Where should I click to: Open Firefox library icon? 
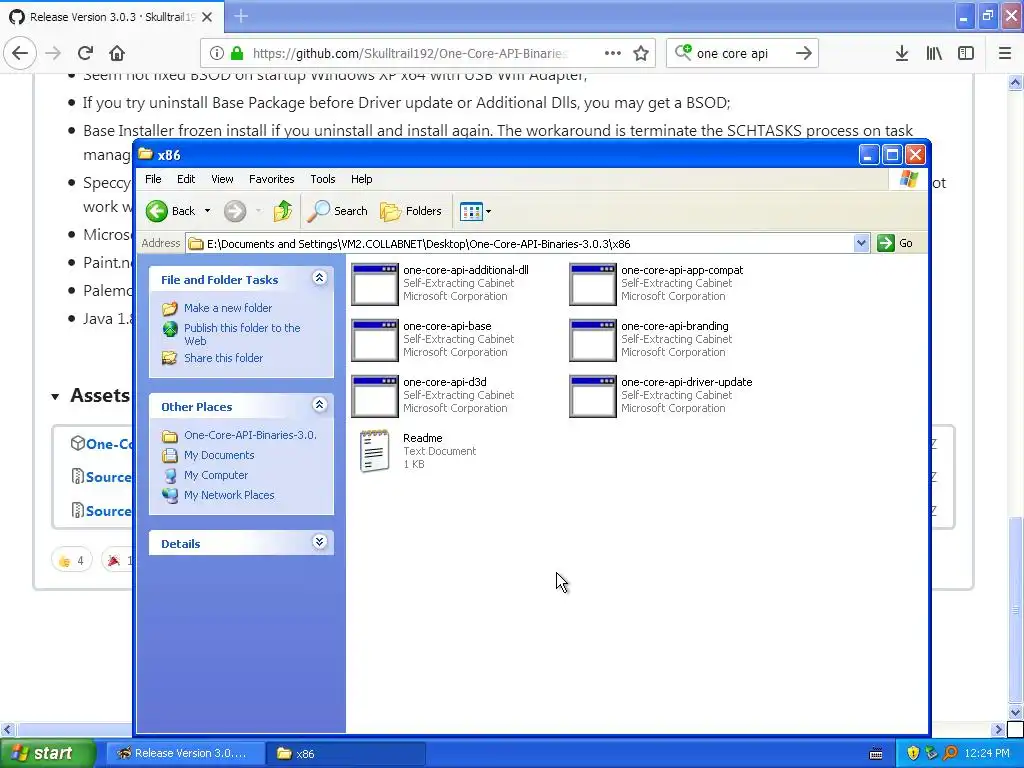click(934, 54)
